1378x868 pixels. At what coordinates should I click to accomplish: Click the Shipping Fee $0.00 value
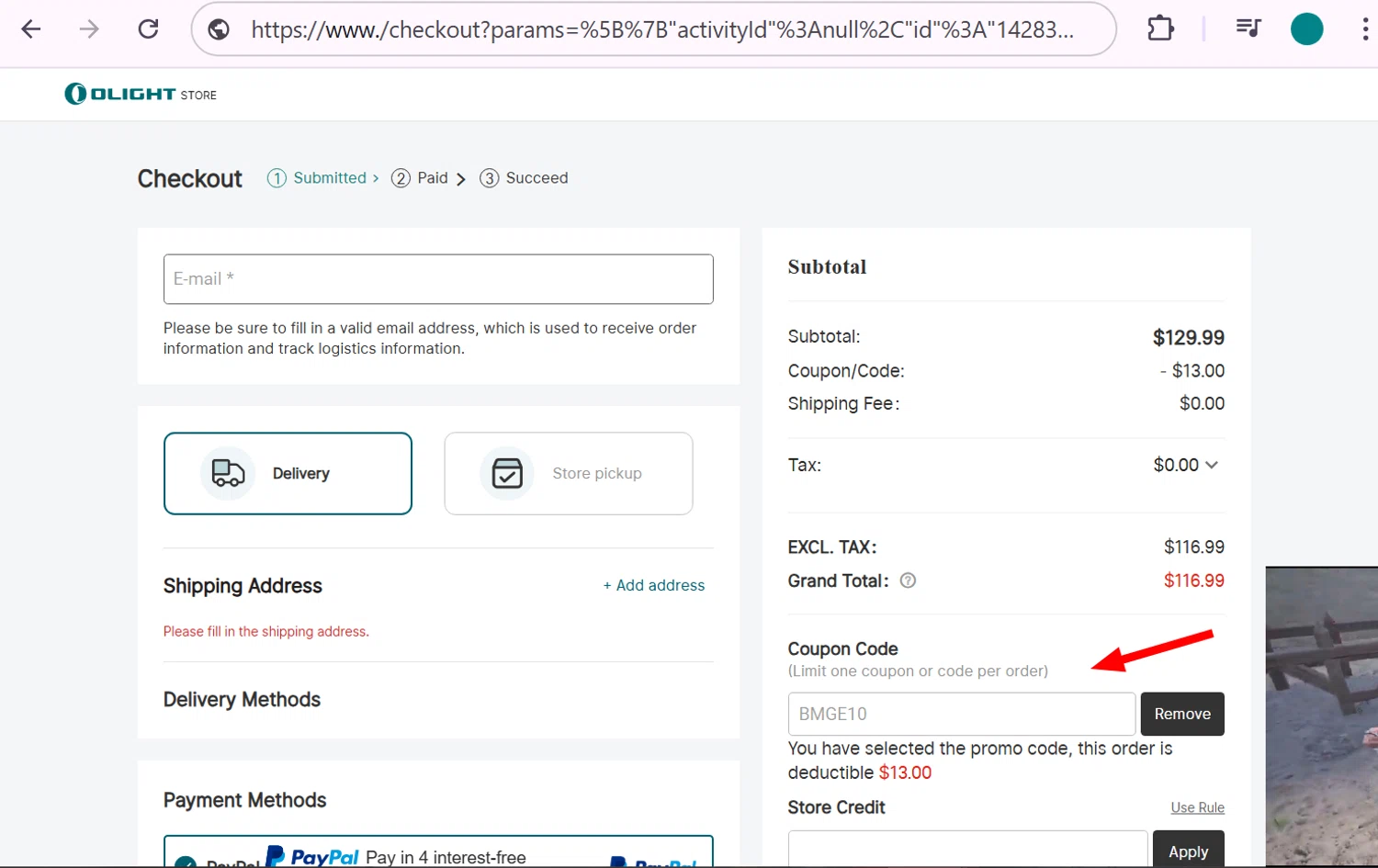tap(1202, 403)
